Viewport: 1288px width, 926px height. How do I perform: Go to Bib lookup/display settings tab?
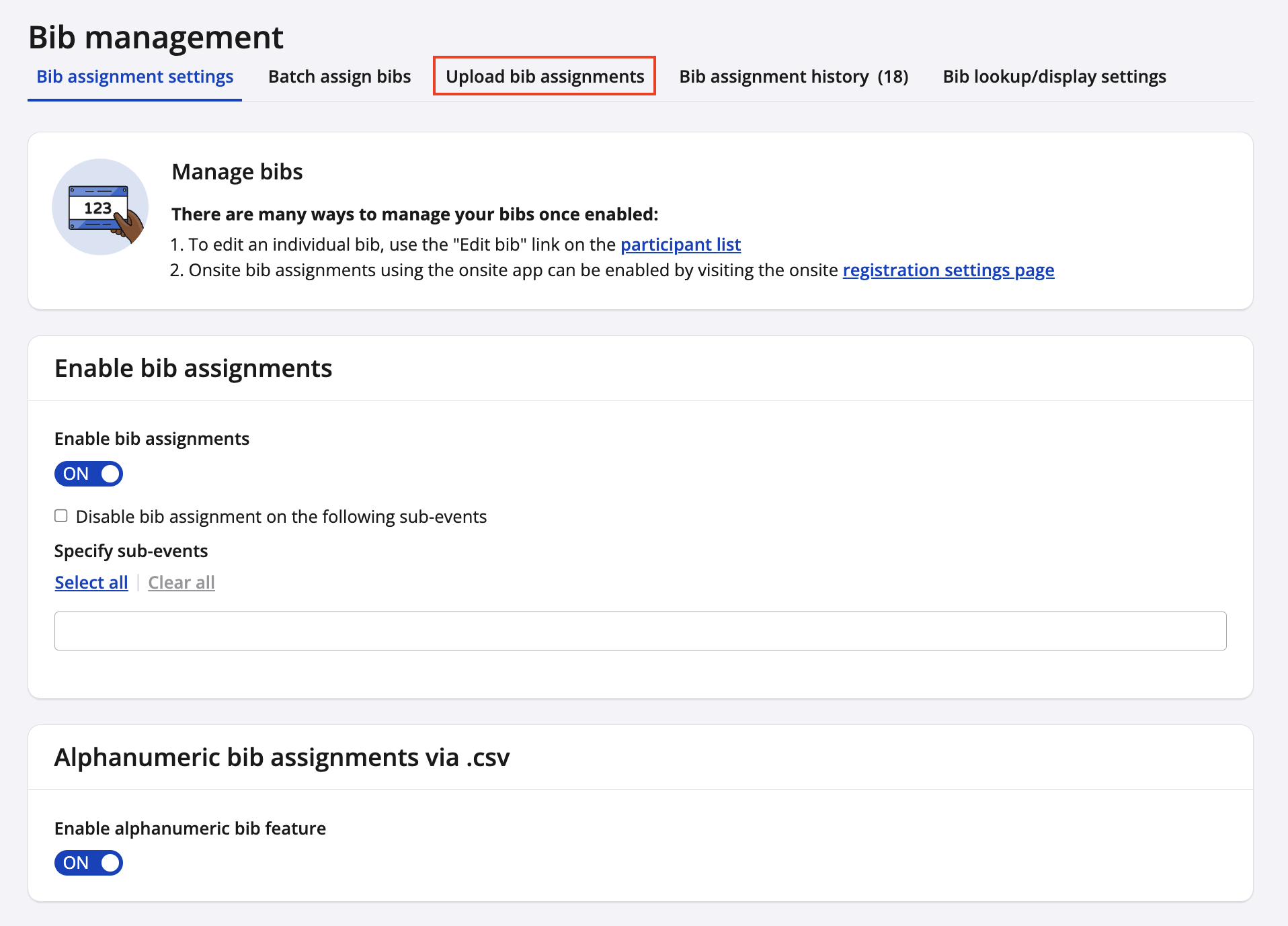(1054, 77)
